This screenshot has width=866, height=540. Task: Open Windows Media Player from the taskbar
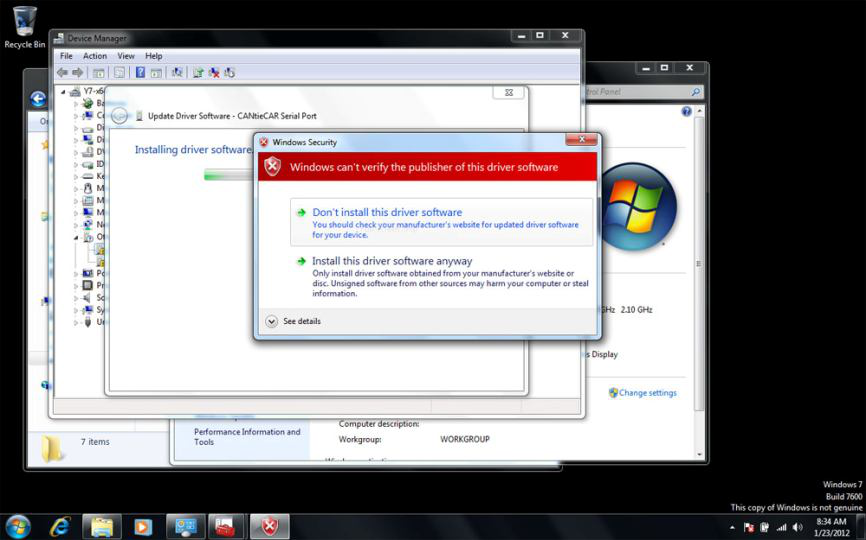tap(143, 526)
